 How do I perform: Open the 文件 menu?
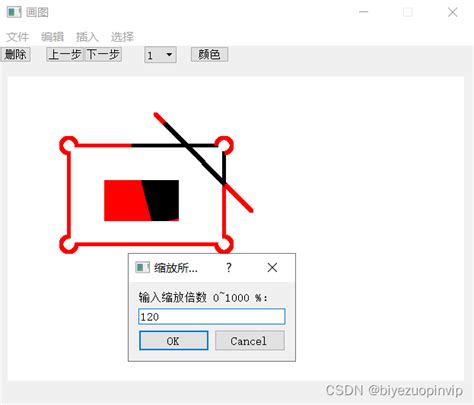pos(18,37)
